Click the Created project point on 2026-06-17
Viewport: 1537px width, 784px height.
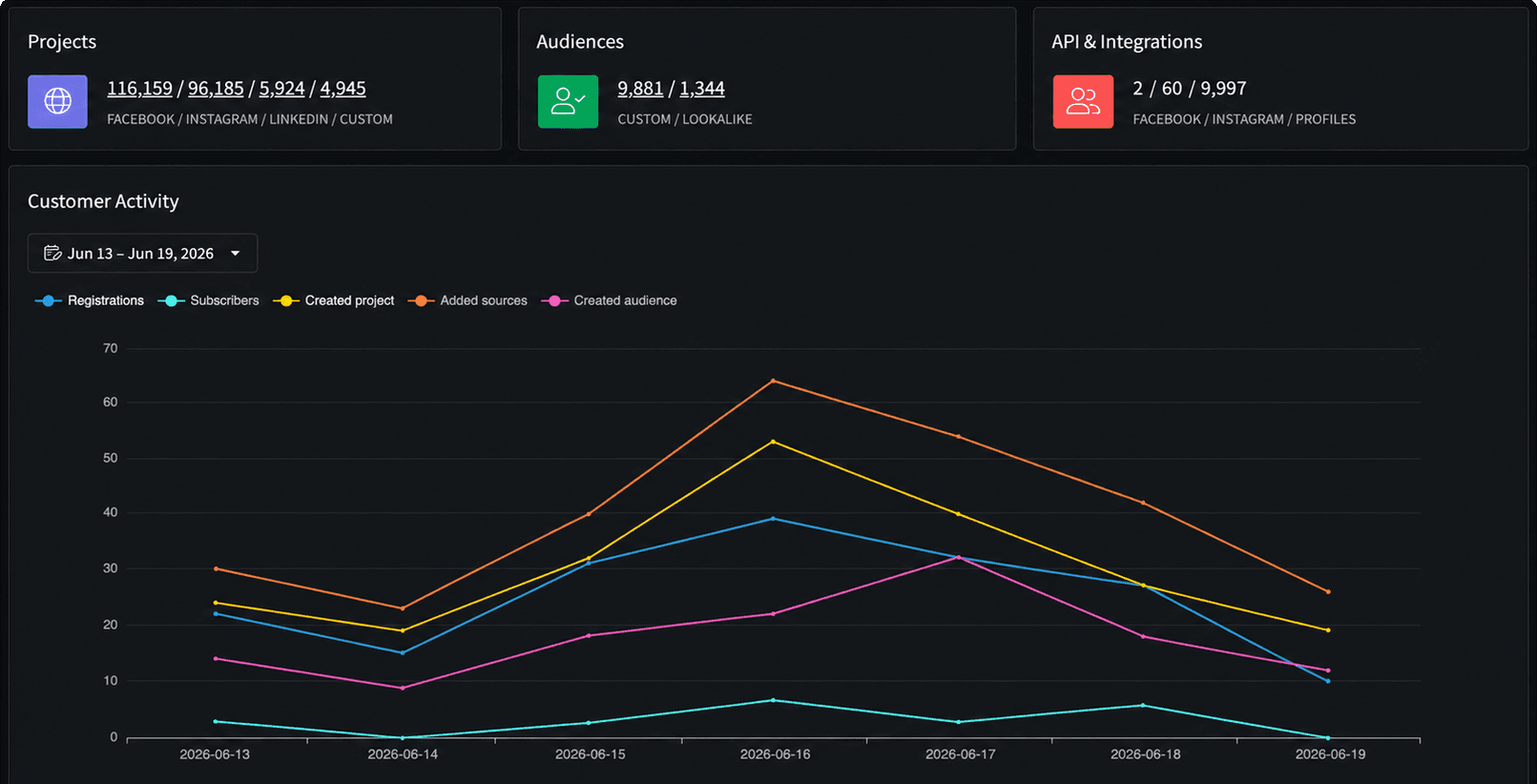coord(958,514)
